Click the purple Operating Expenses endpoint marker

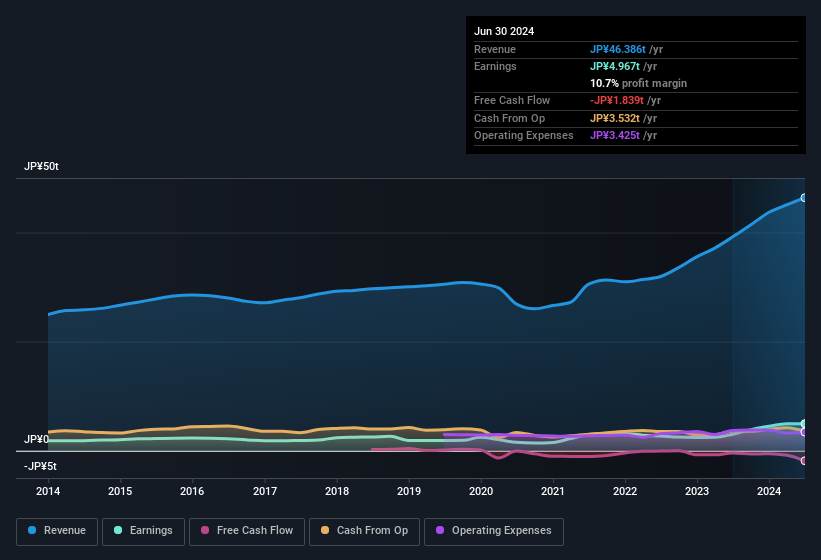point(804,432)
